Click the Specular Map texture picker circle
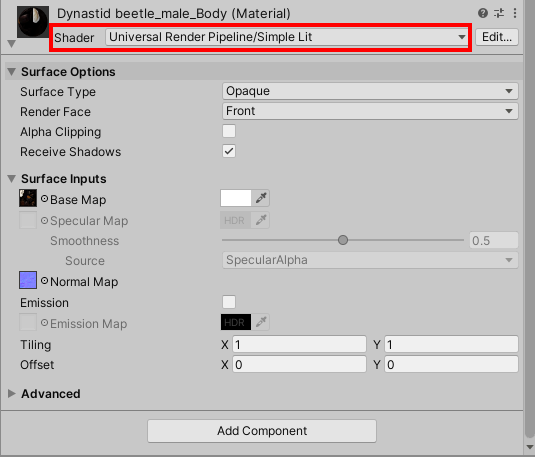This screenshot has height=457, width=535. [44, 220]
